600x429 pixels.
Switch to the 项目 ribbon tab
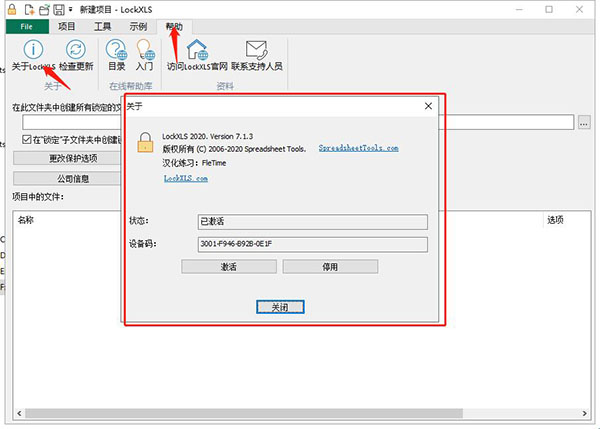pyautogui.click(x=69, y=27)
